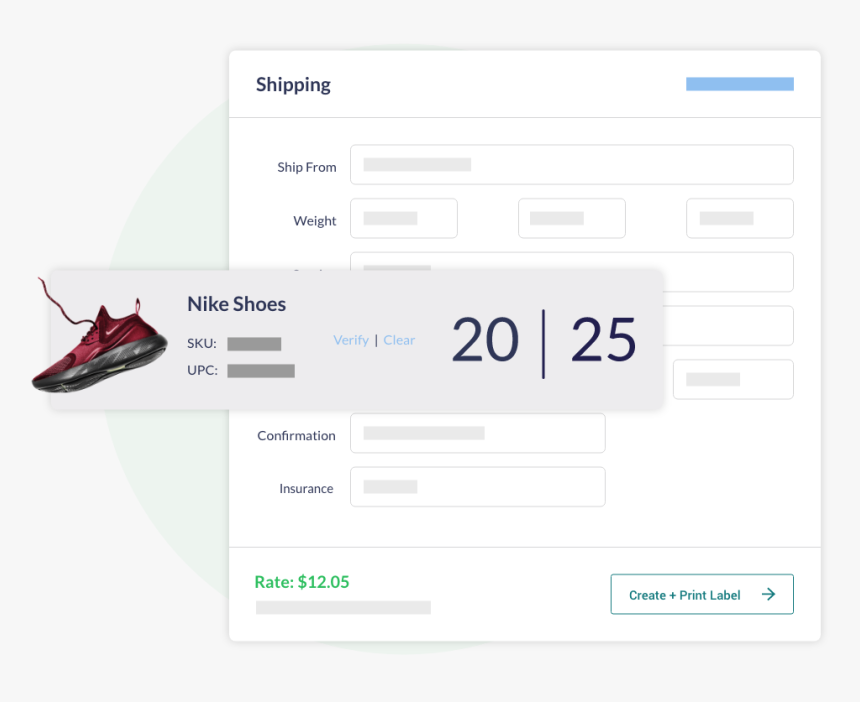Click the arrow icon on Create + Print Label
860x702 pixels.
pyautogui.click(x=768, y=594)
